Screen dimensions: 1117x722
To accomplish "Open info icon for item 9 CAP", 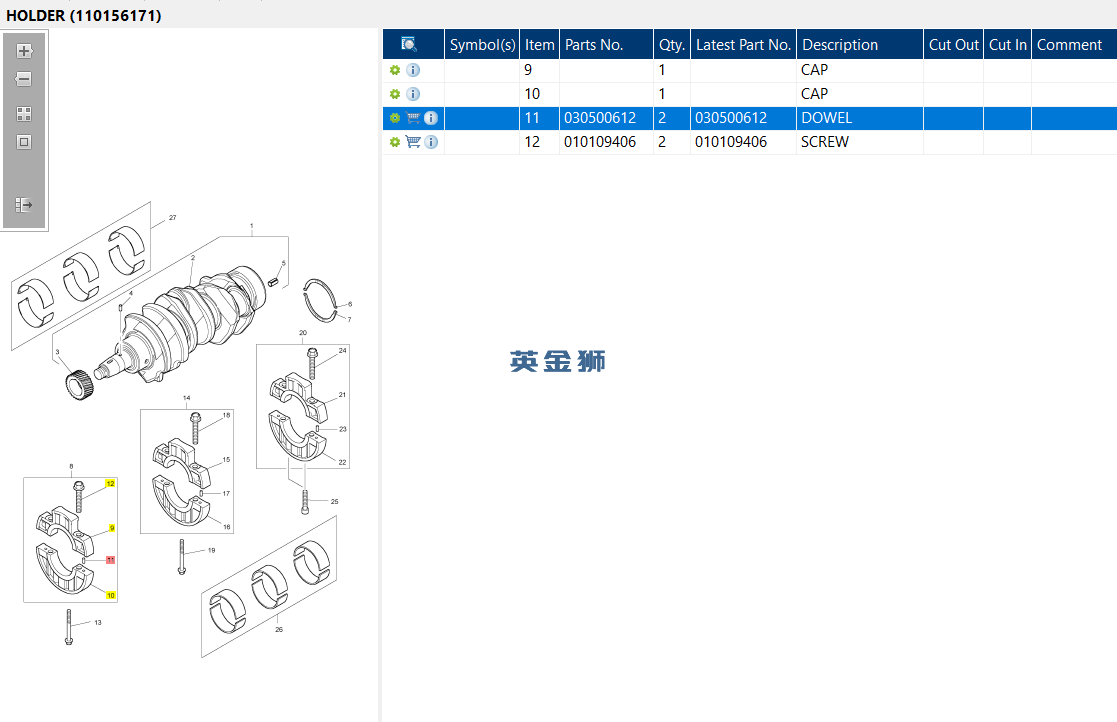I will tap(413, 70).
